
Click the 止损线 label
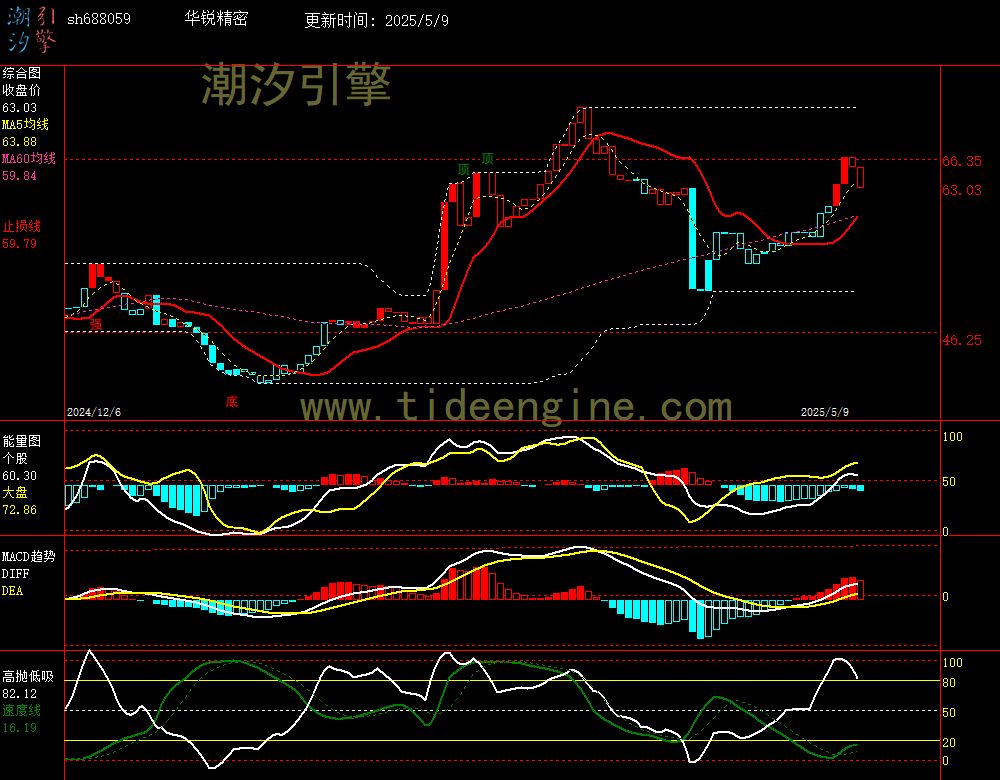22,226
